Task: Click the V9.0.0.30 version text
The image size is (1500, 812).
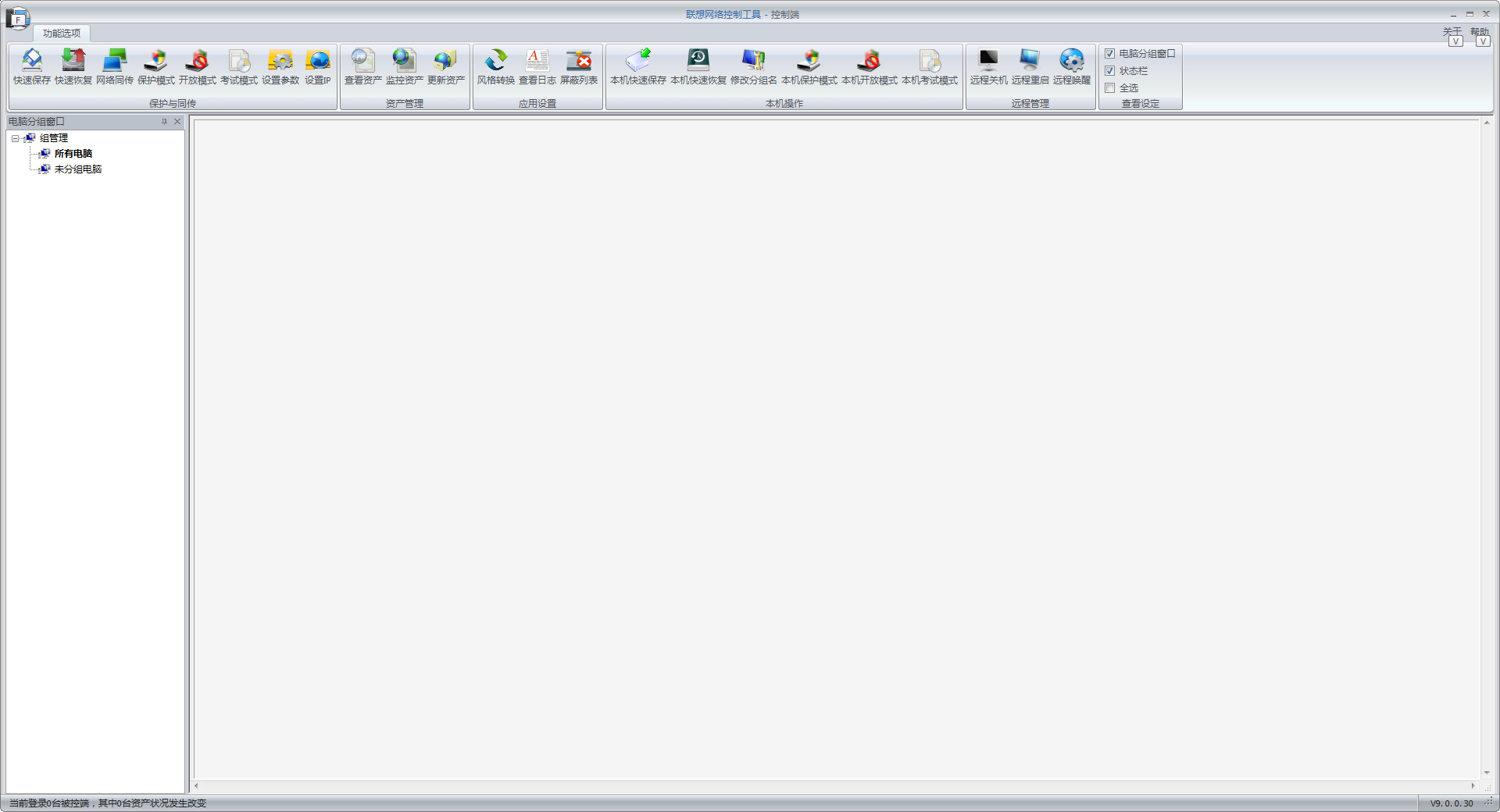Action: pyautogui.click(x=1452, y=803)
